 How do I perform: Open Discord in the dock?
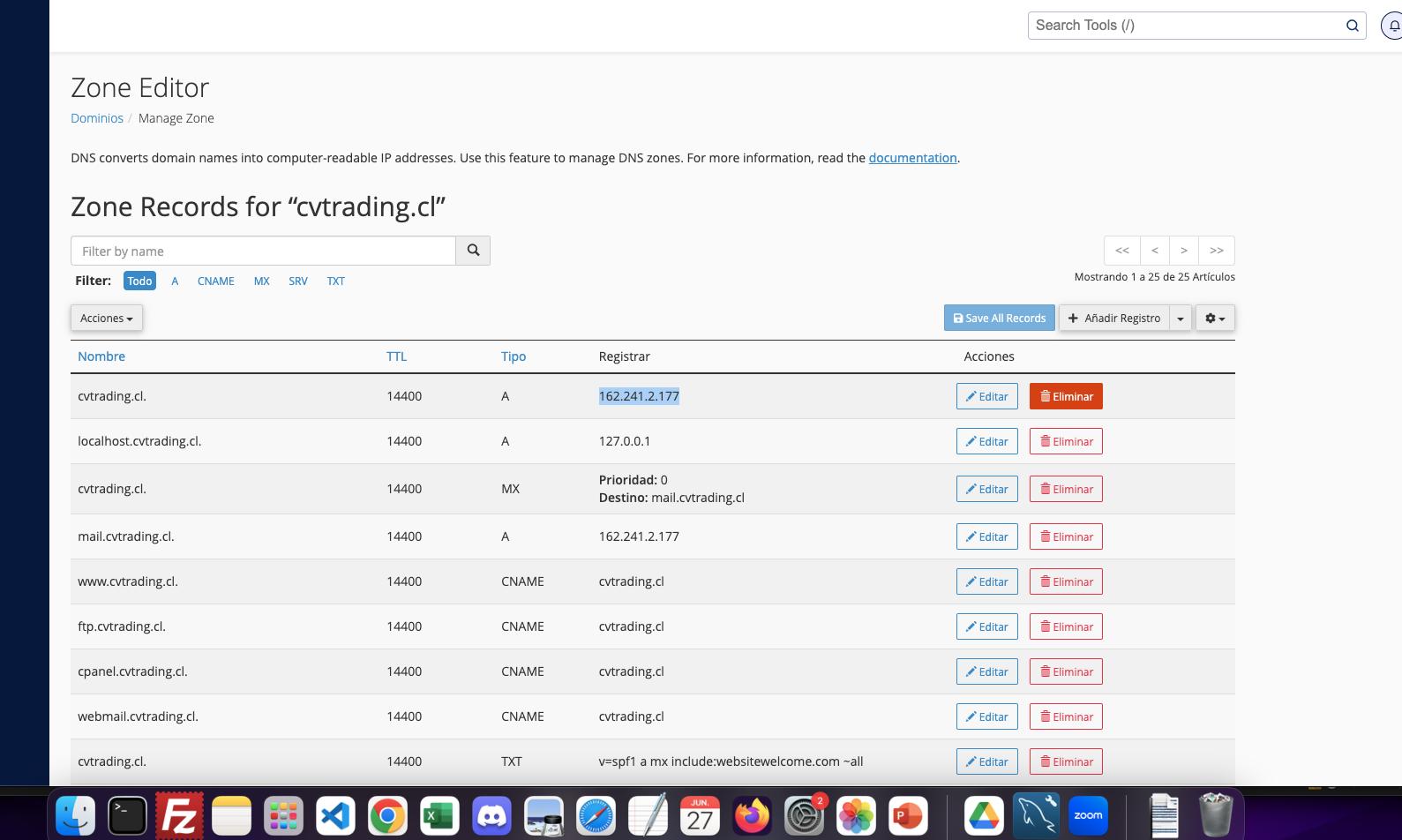point(491,815)
